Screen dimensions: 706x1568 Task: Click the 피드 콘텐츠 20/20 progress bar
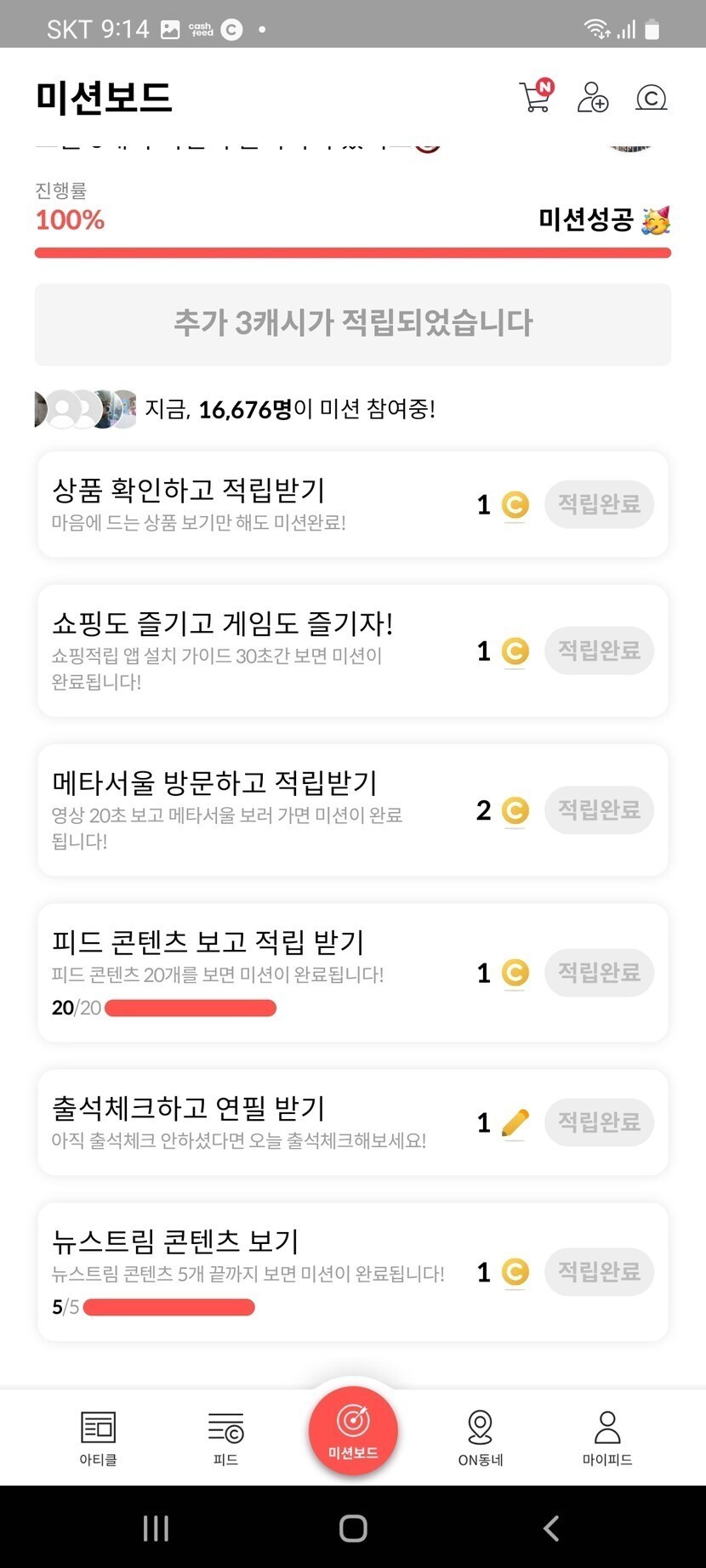click(x=191, y=1008)
